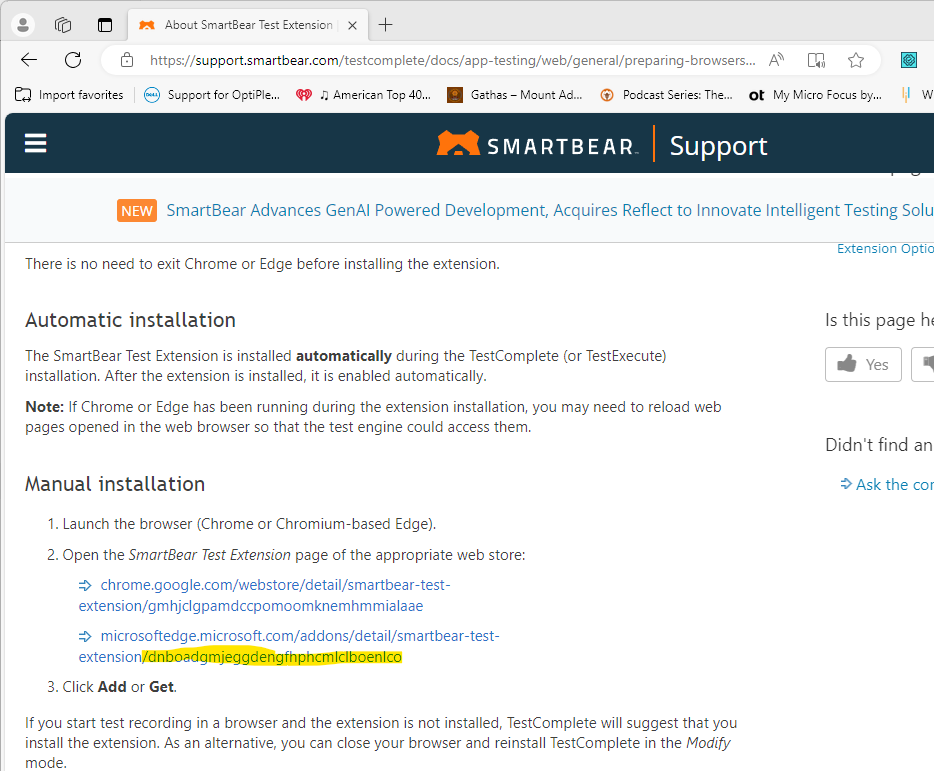Select the About SmartBear Test Extension tab

[248, 25]
